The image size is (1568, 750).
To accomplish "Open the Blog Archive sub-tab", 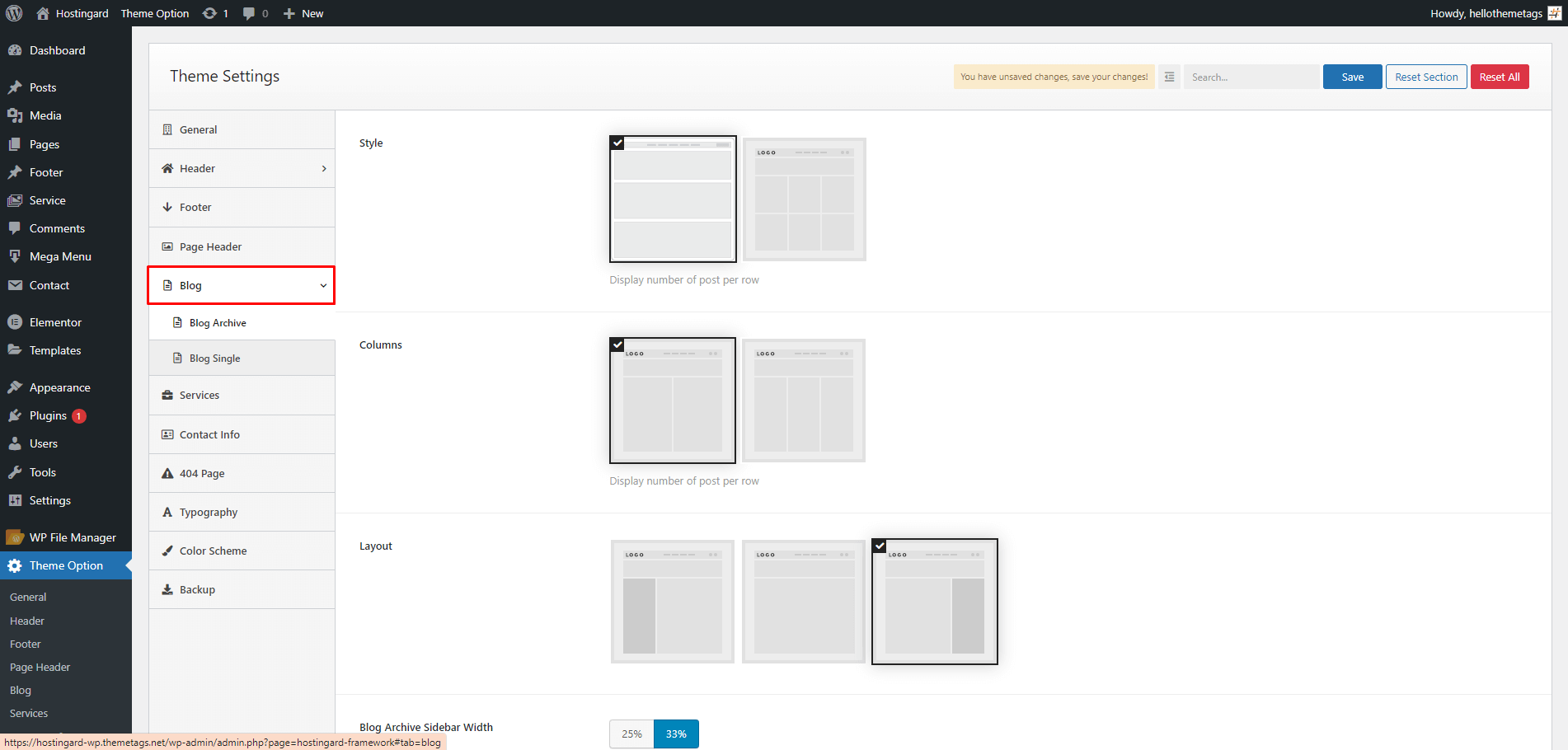I will tap(242, 323).
